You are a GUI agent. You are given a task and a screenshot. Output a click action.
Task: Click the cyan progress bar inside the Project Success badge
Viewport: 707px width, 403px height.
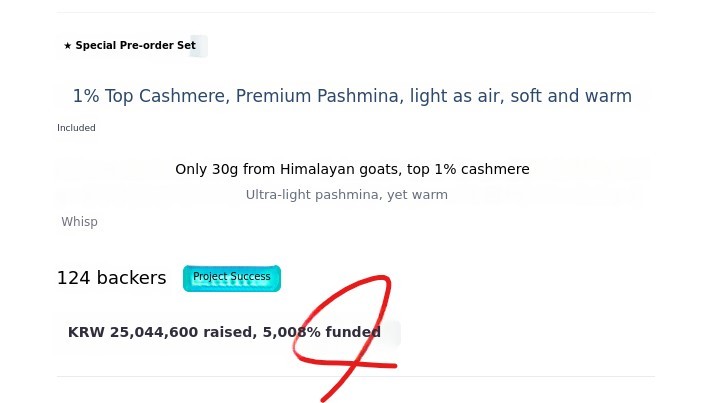(231, 284)
